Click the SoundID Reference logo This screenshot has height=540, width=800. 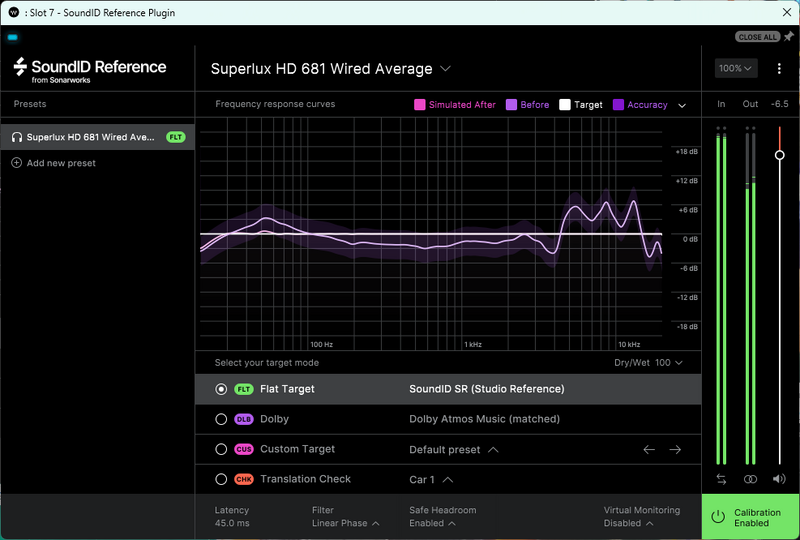[90, 70]
